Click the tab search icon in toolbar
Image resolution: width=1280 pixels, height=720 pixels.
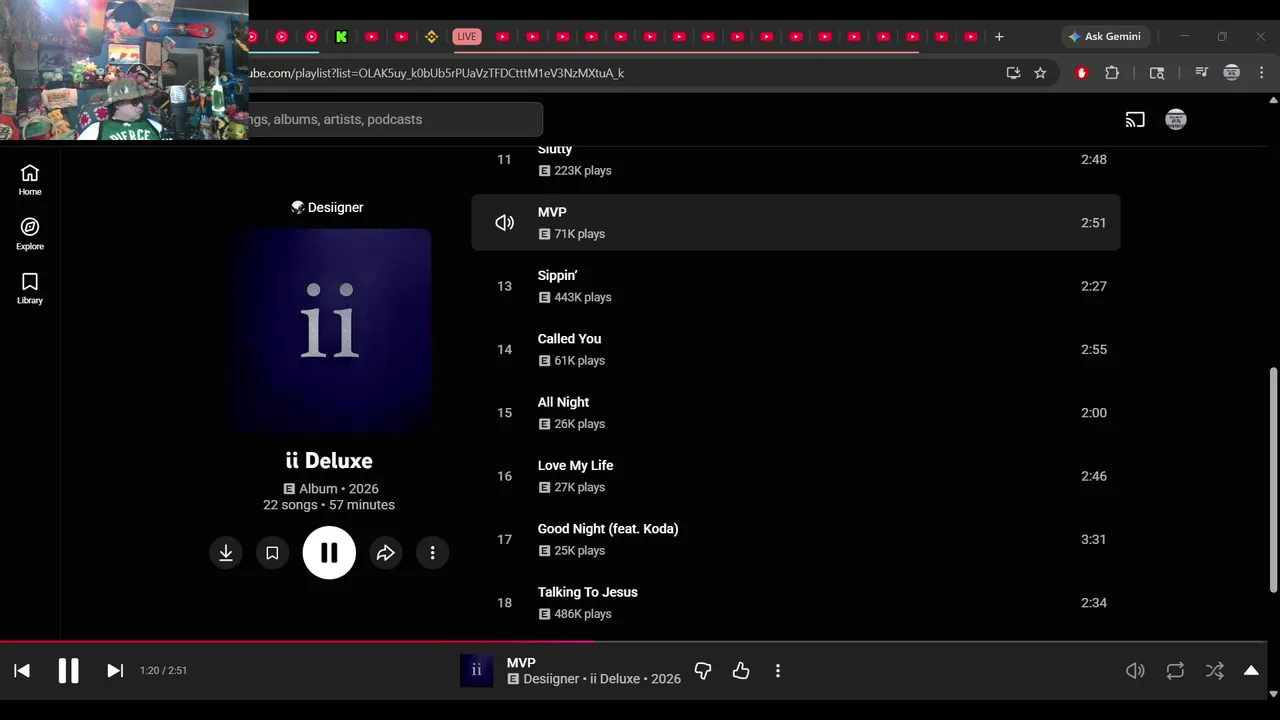point(1157,73)
